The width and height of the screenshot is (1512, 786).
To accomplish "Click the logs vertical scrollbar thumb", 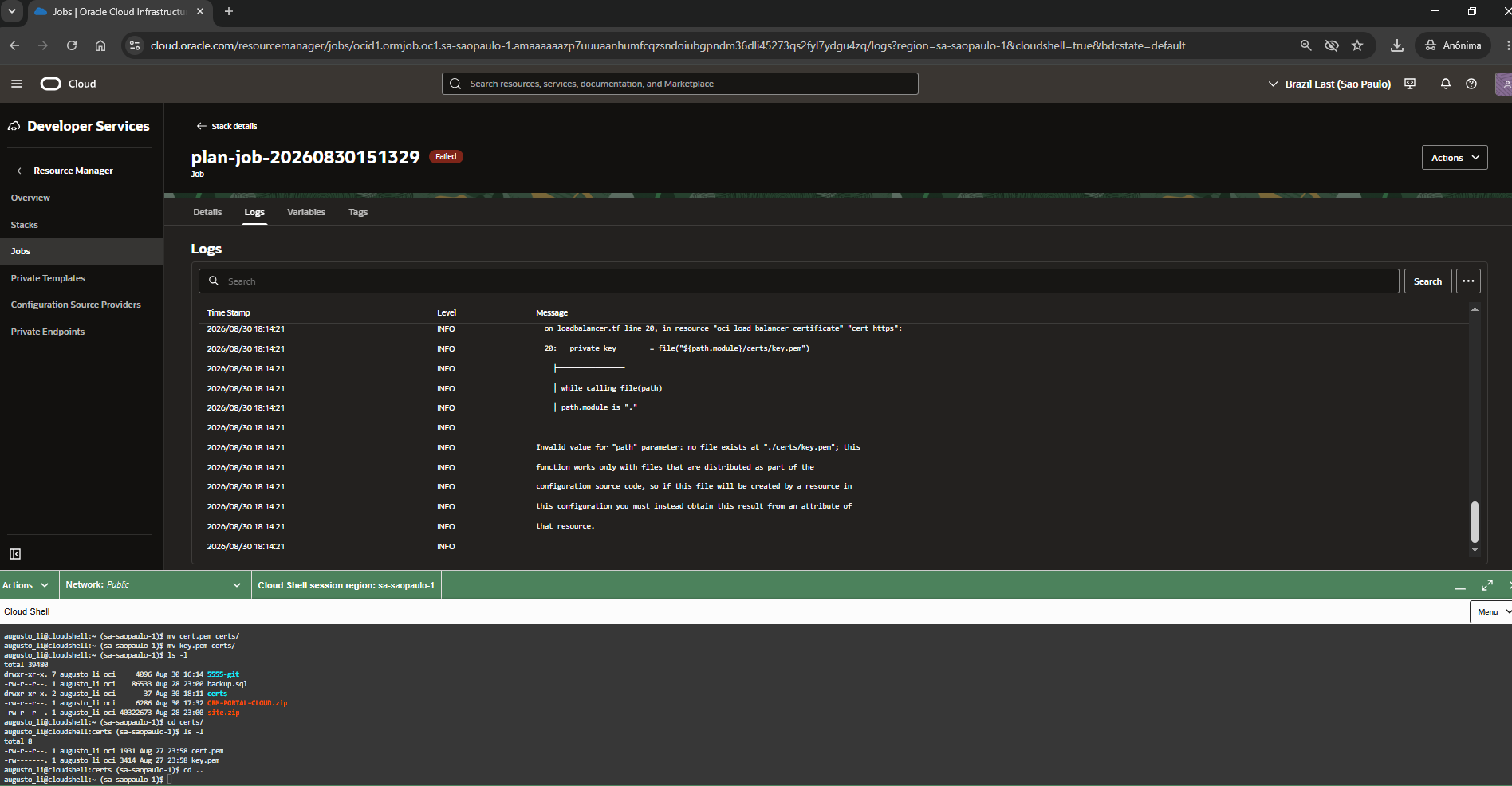I will pyautogui.click(x=1475, y=522).
